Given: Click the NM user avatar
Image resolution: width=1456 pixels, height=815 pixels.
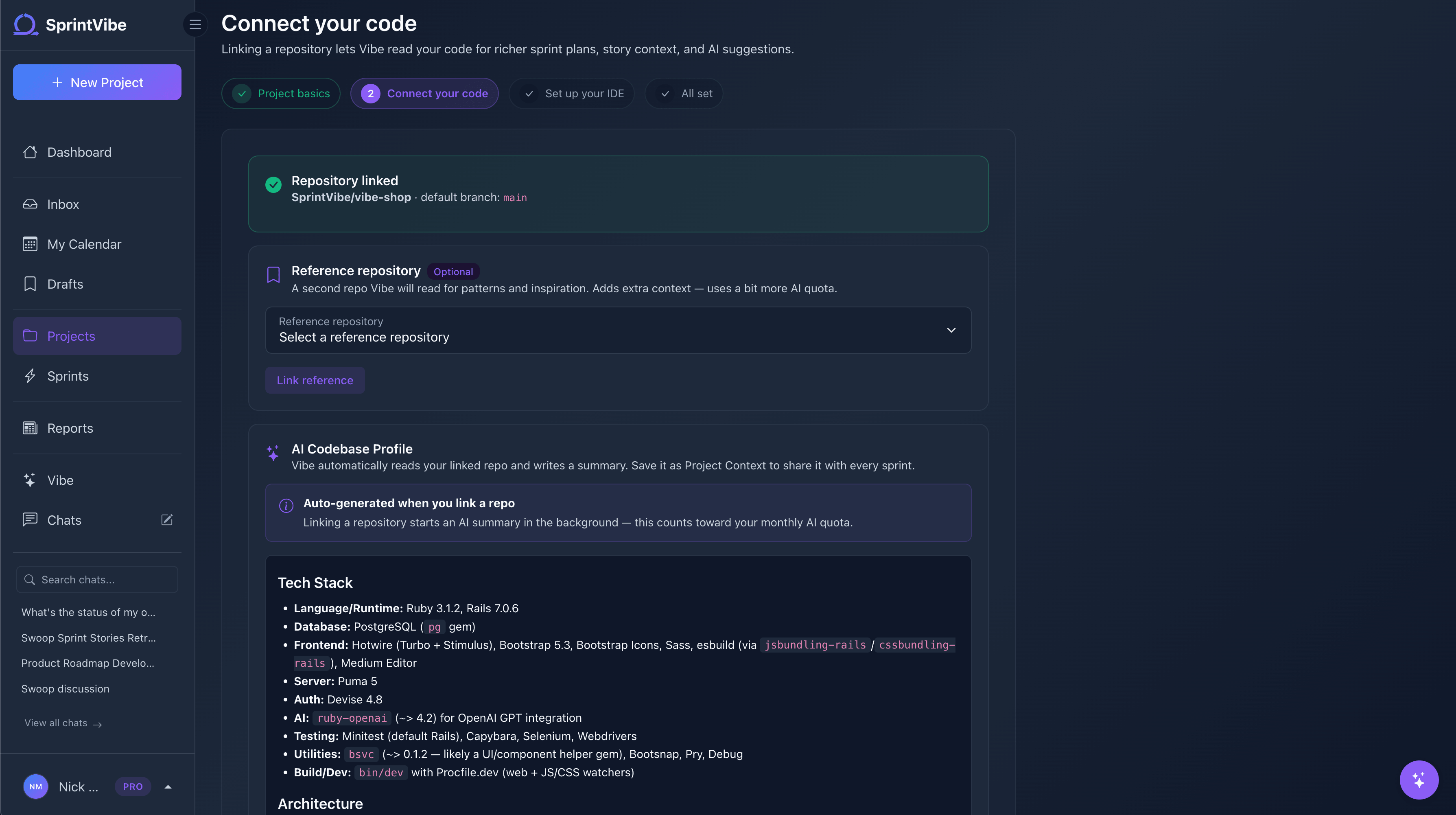Looking at the screenshot, I should pos(36,787).
